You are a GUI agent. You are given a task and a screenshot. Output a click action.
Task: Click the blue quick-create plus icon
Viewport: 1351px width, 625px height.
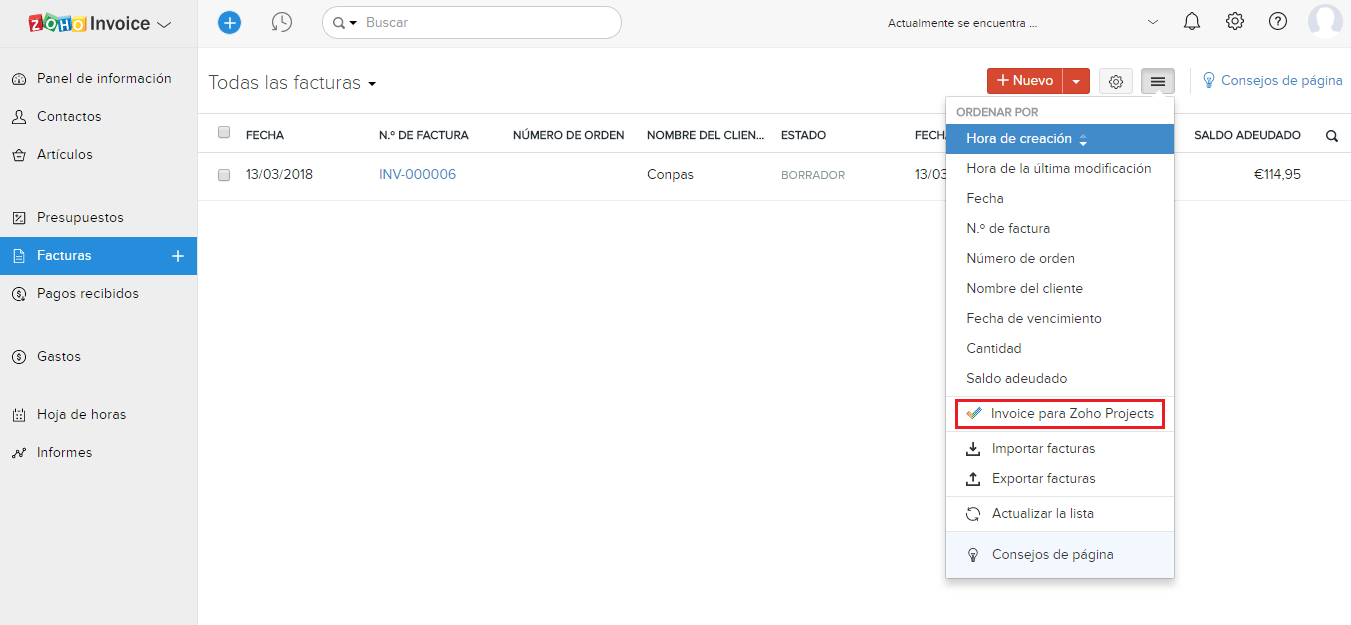click(x=229, y=22)
